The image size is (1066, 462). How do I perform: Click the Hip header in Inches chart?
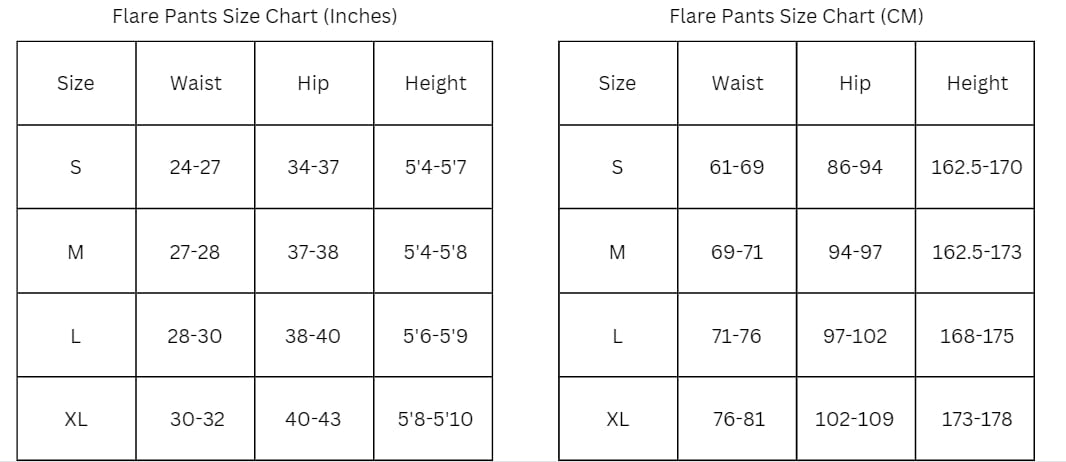[x=313, y=83]
